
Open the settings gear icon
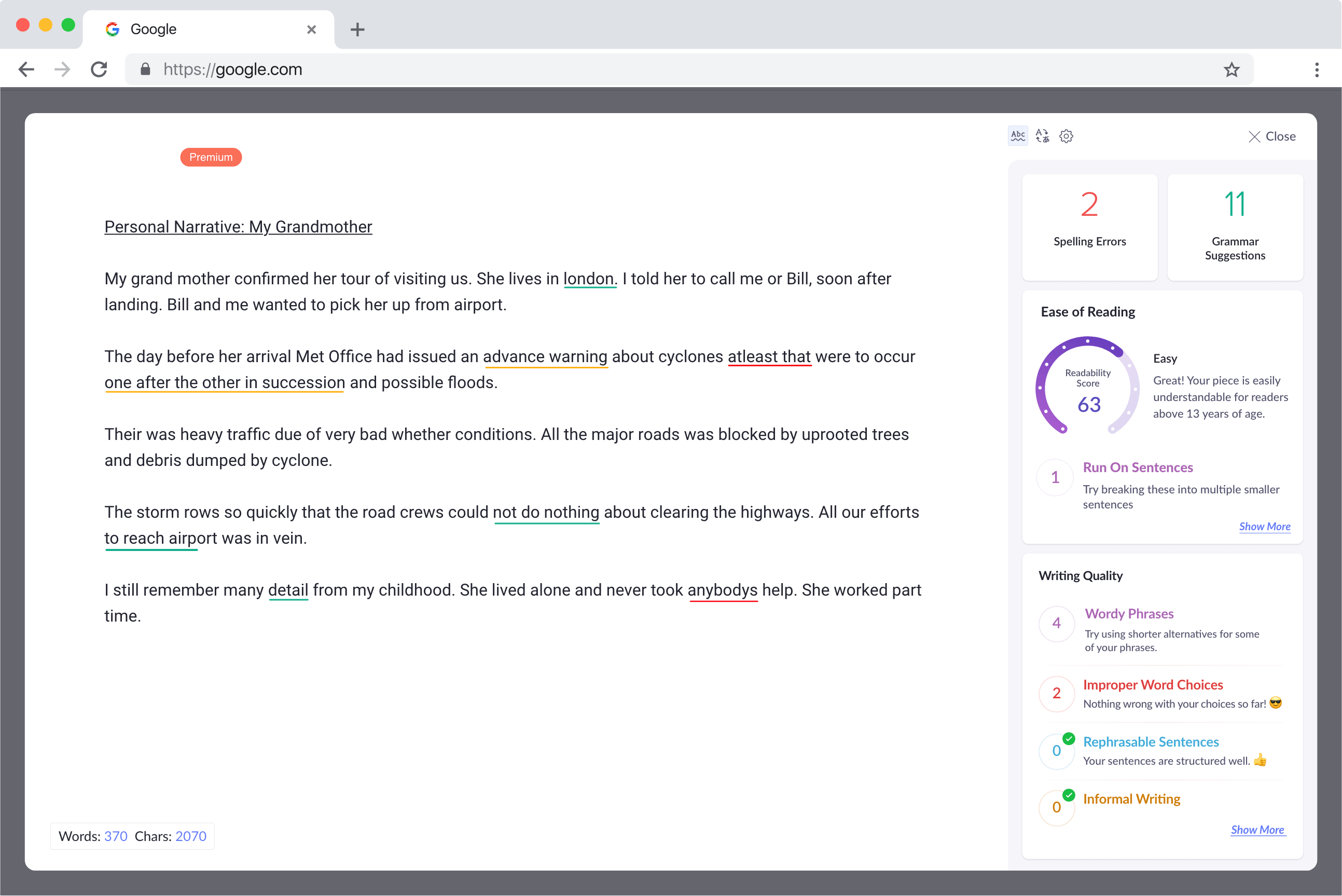[x=1066, y=136]
